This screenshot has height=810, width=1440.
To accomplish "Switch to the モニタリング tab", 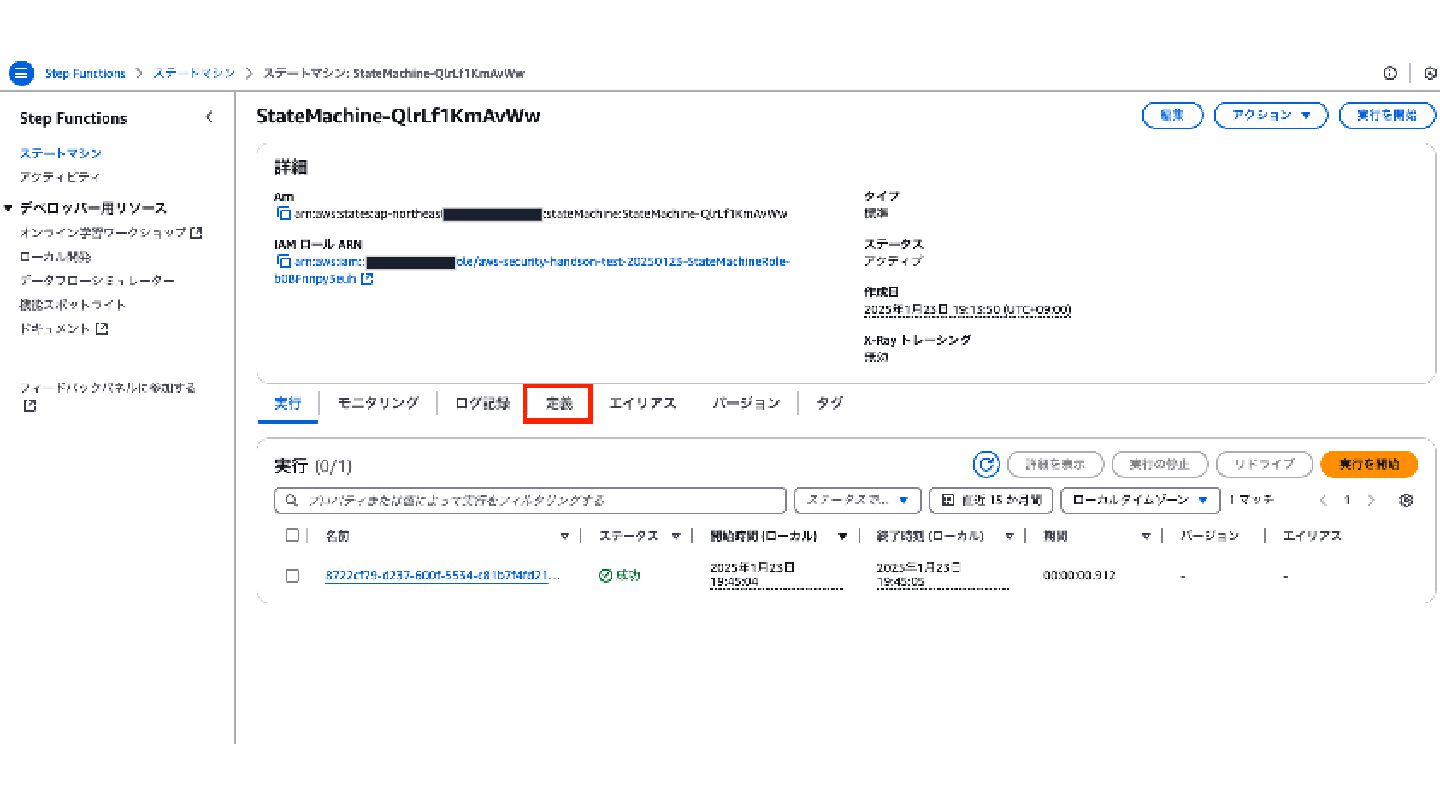I will 377,404.
